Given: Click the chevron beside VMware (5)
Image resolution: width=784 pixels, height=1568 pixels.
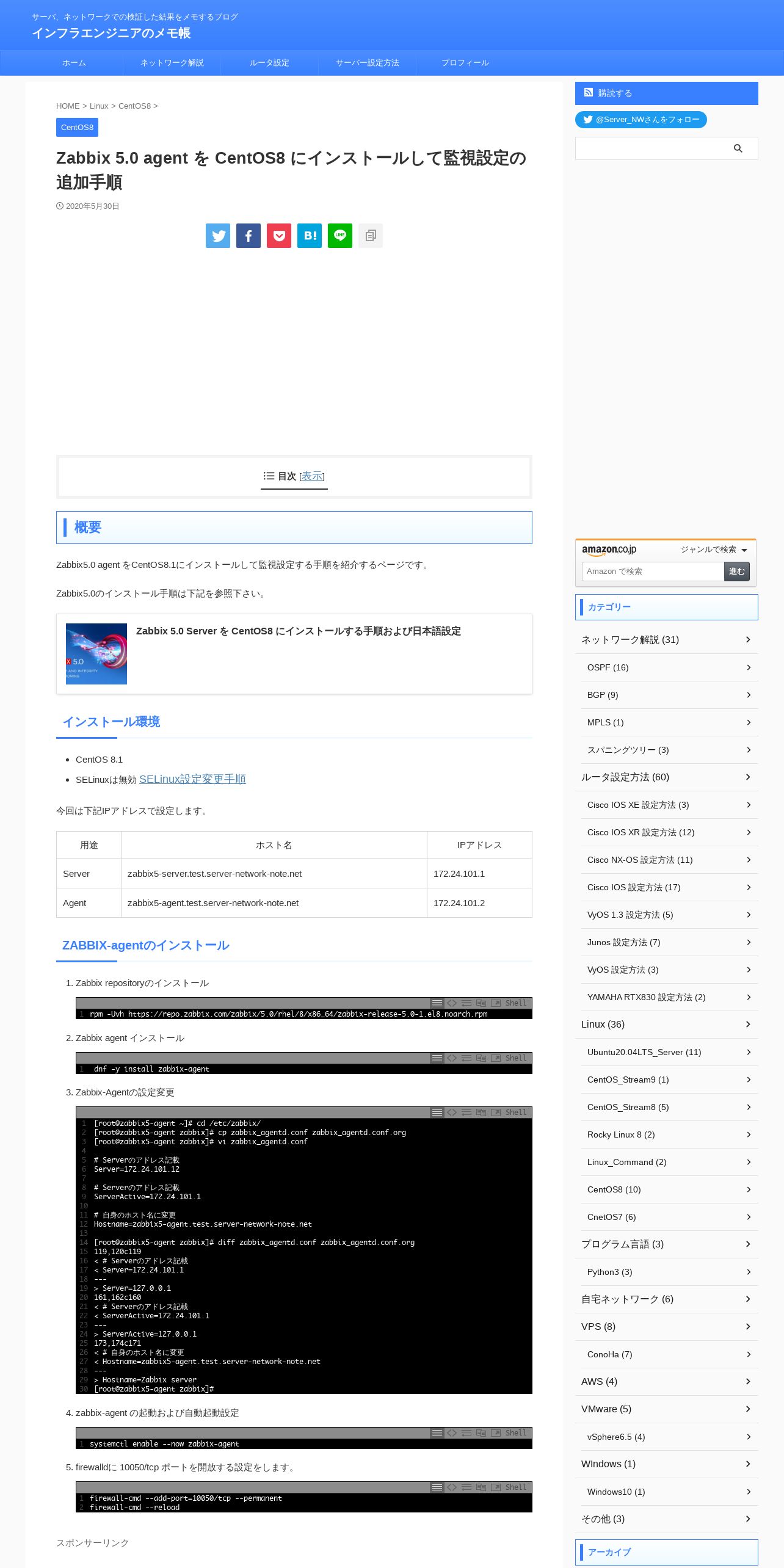Looking at the screenshot, I should click(x=748, y=1409).
